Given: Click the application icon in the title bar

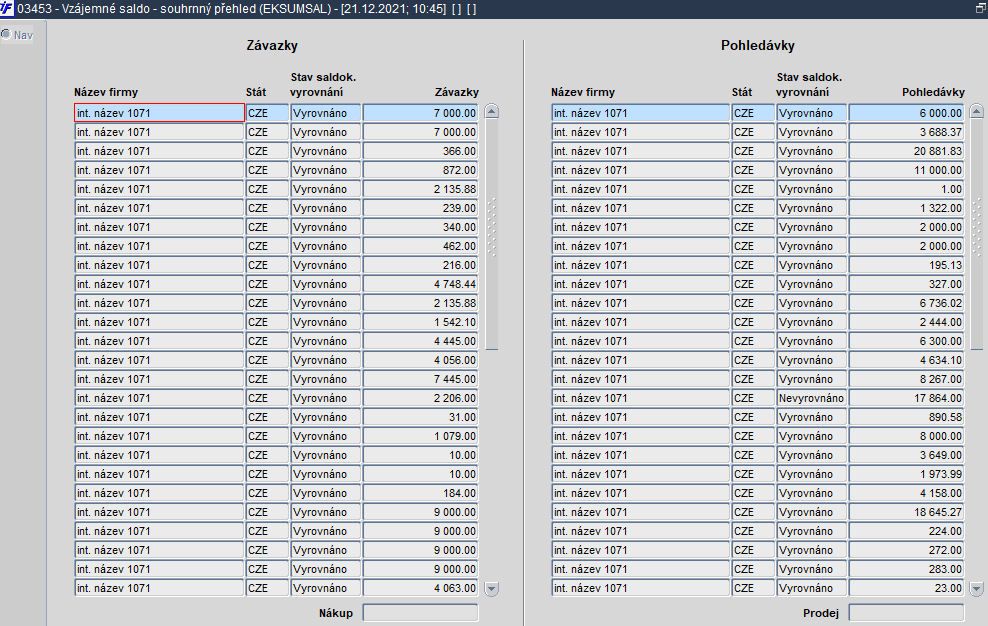Looking at the screenshot, I should click(x=7, y=9).
